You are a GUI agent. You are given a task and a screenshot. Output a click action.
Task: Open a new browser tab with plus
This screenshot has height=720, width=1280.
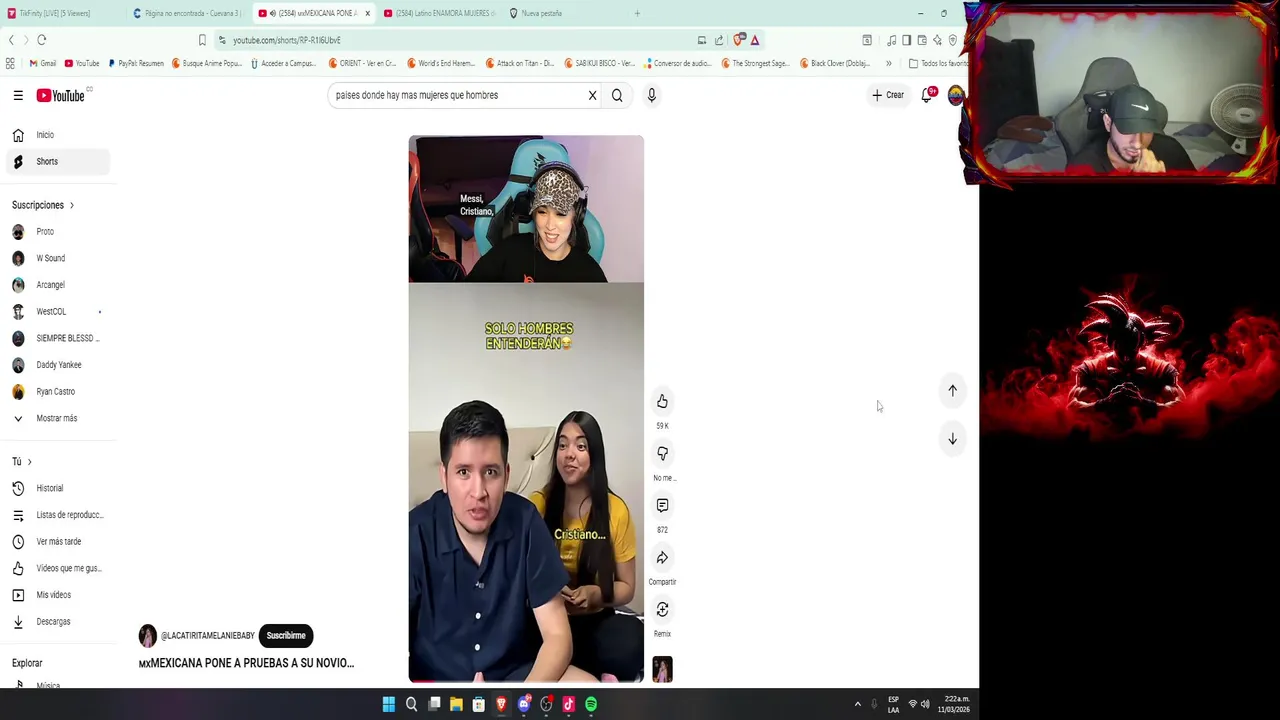click(637, 13)
